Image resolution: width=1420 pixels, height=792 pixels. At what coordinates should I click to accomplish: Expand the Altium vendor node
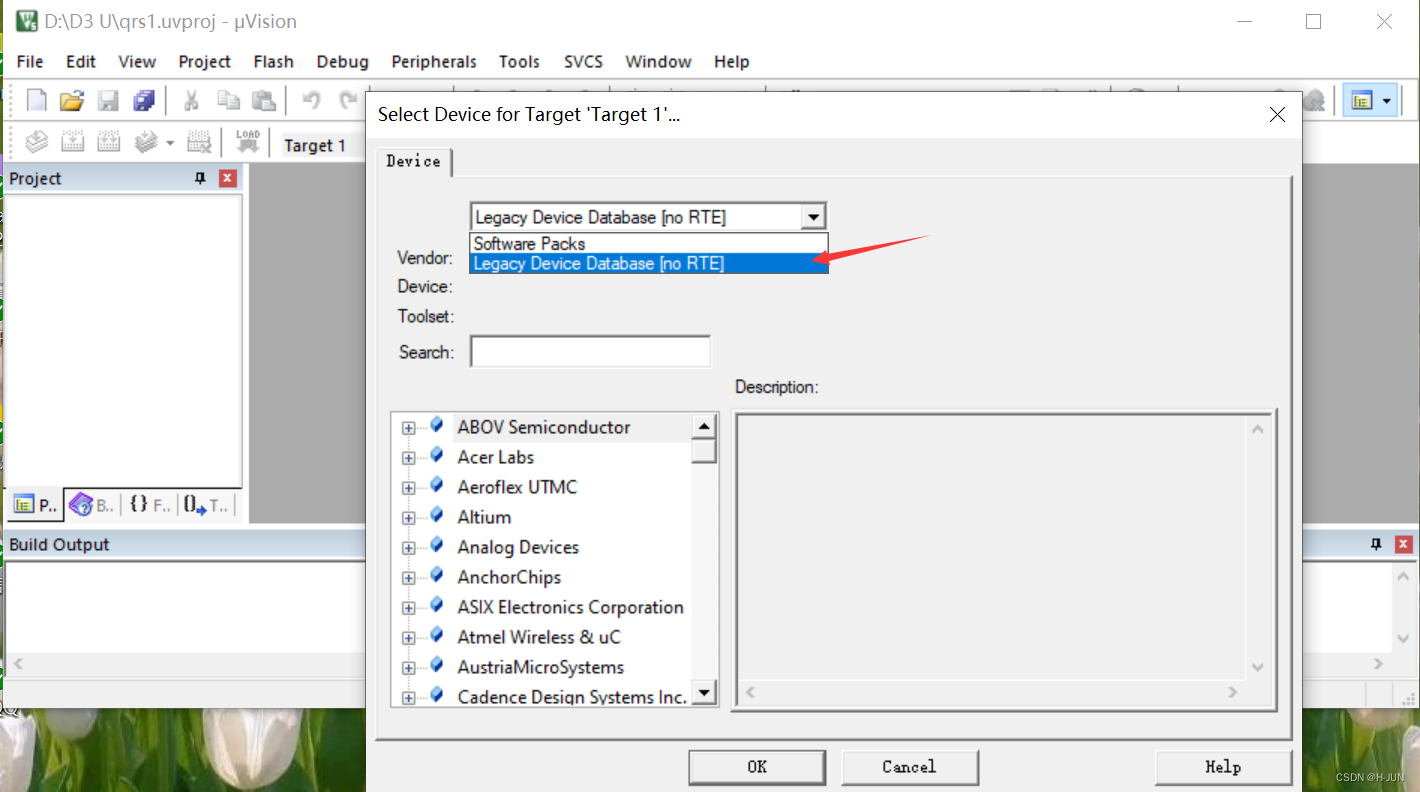[x=408, y=518]
